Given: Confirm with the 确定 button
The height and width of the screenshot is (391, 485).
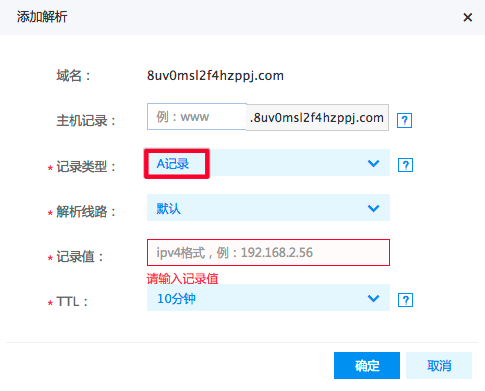Looking at the screenshot, I should 367,365.
